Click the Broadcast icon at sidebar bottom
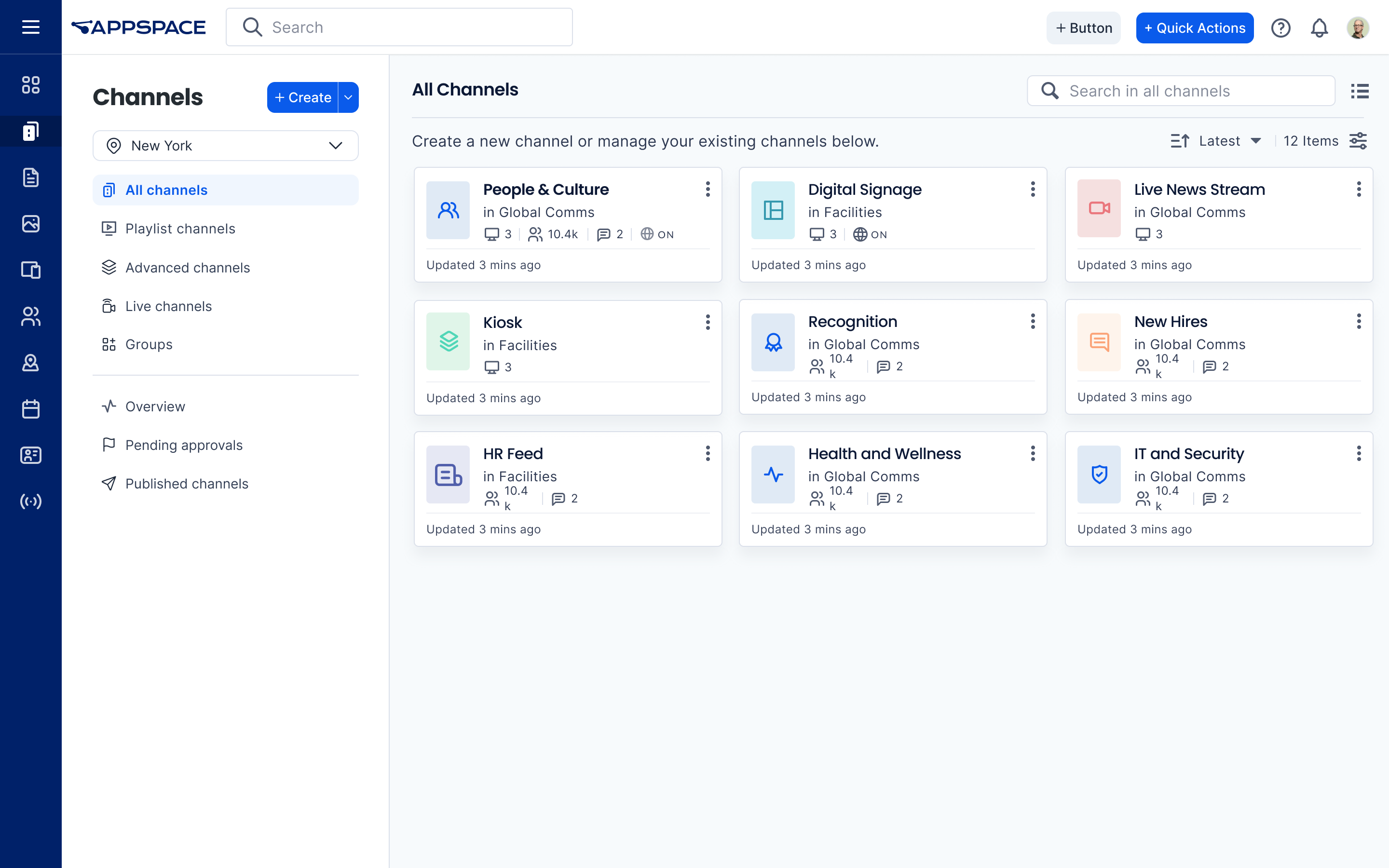1389x868 pixels. pyautogui.click(x=30, y=501)
